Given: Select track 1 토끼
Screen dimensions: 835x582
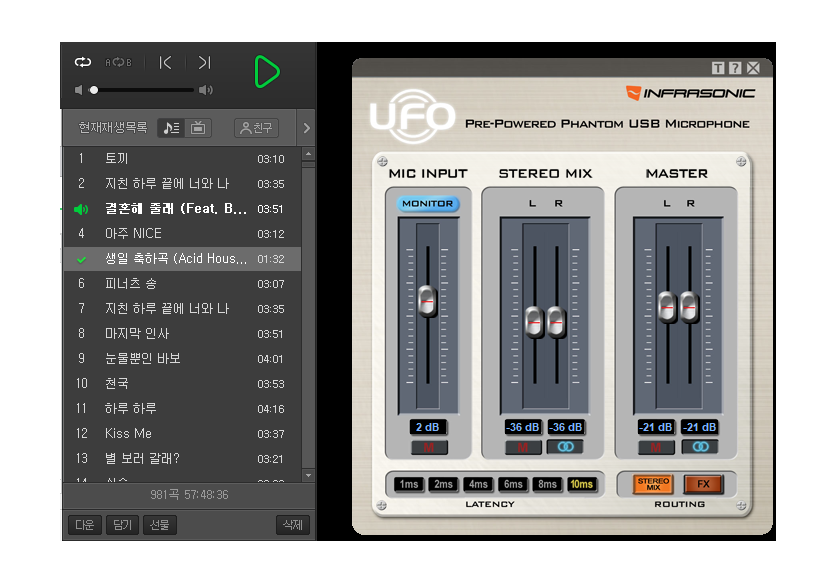Looking at the screenshot, I should coord(182,159).
